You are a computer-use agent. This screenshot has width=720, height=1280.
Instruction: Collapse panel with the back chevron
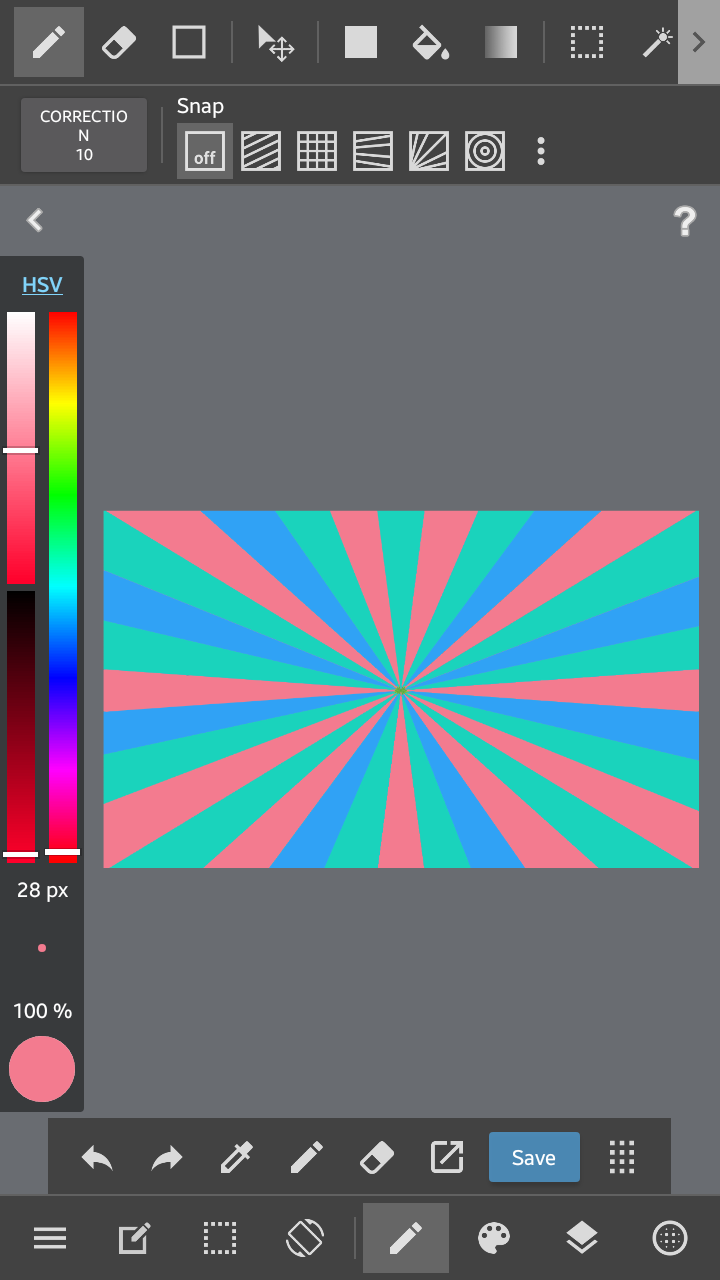point(35,220)
